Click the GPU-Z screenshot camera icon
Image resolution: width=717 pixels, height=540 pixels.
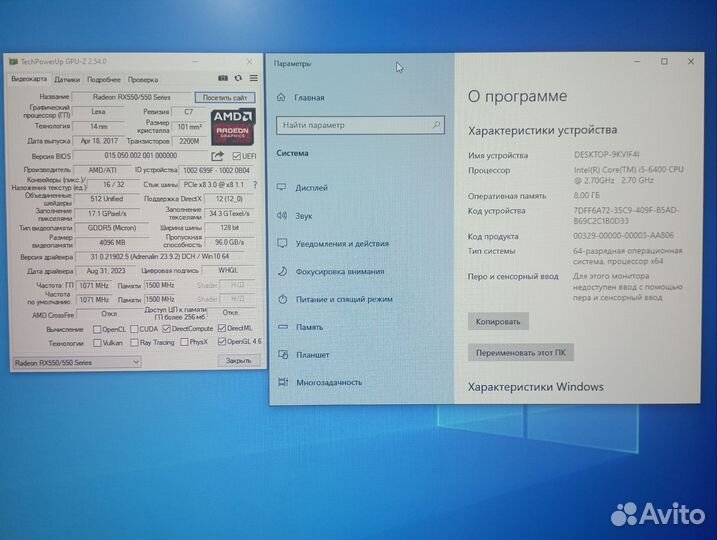[x=223, y=78]
